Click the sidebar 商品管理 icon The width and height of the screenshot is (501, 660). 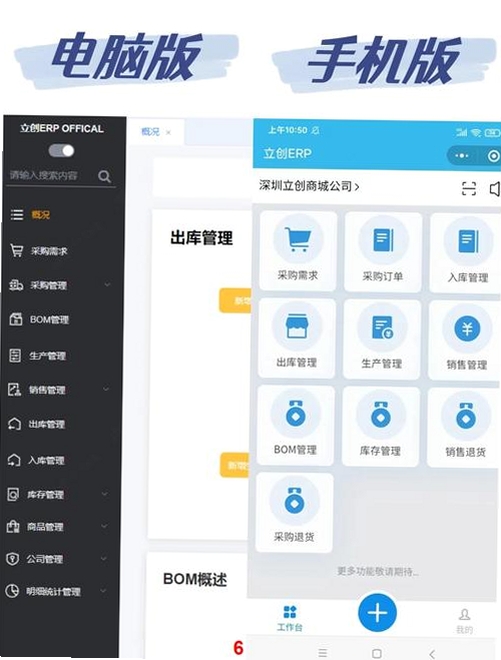[x=13, y=526]
